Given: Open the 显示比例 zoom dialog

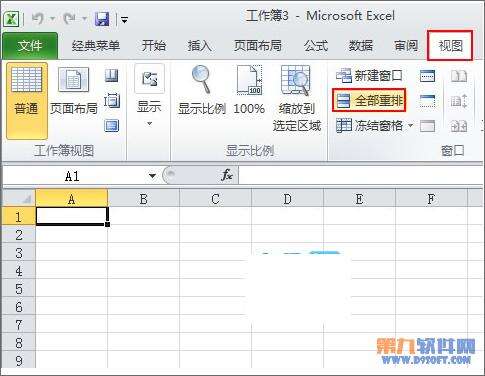Looking at the screenshot, I should click(202, 91).
